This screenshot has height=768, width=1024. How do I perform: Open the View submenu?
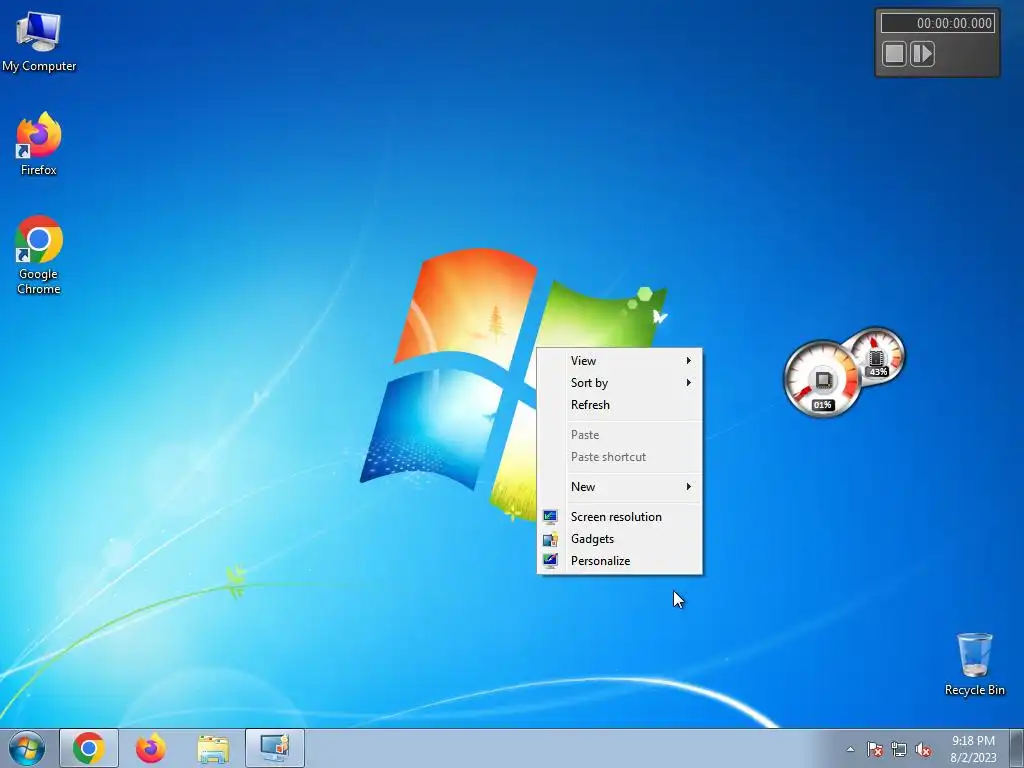click(620, 360)
